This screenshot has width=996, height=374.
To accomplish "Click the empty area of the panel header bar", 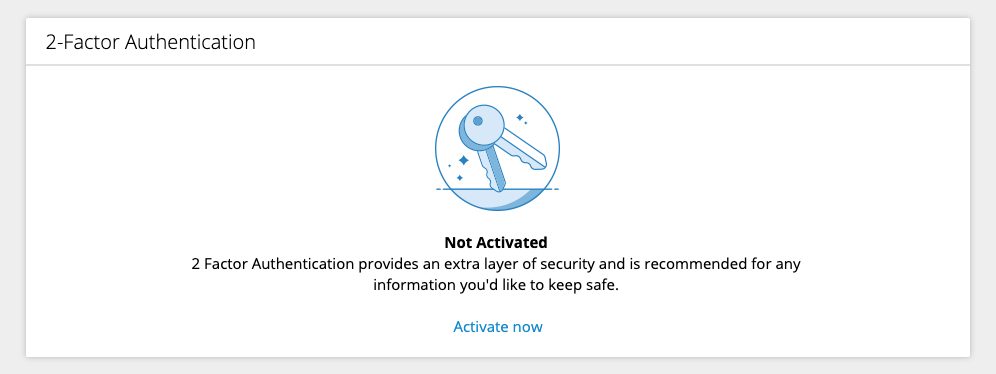I will coord(610,42).
